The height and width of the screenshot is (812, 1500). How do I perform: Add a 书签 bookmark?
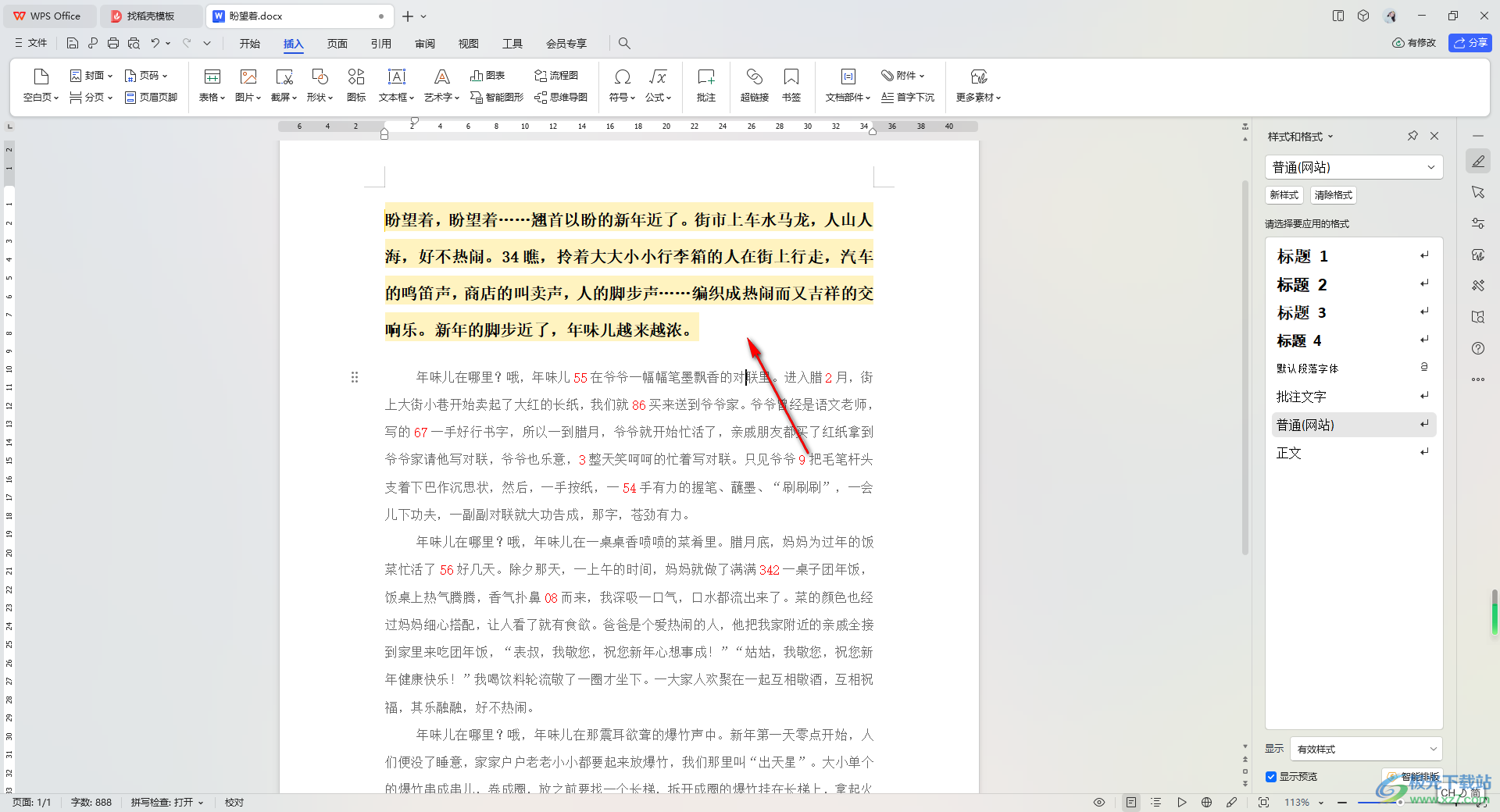click(791, 77)
